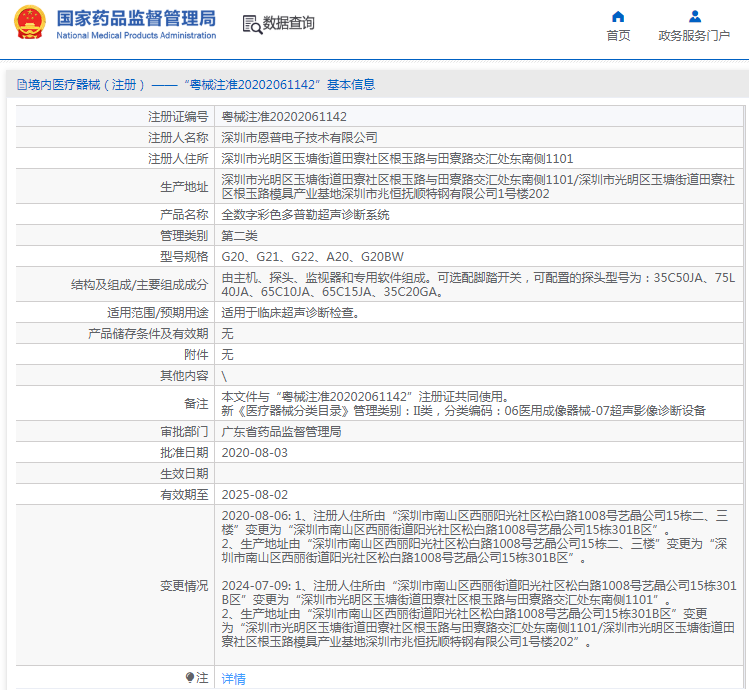Select model specs G20、G21、G22、A20、G20BW
This screenshot has height=690, width=749.
[312, 257]
